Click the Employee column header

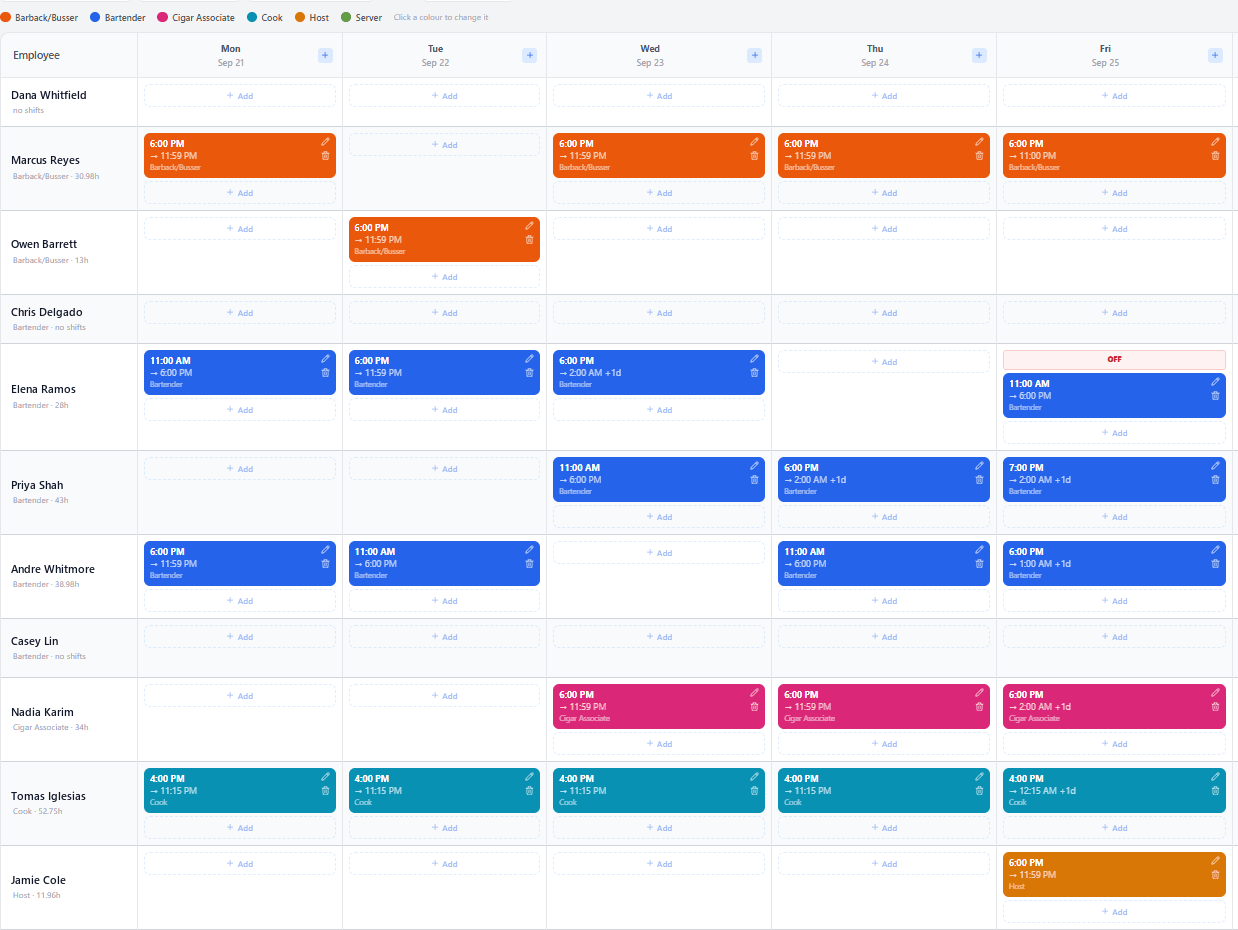pyautogui.click(x=69, y=55)
